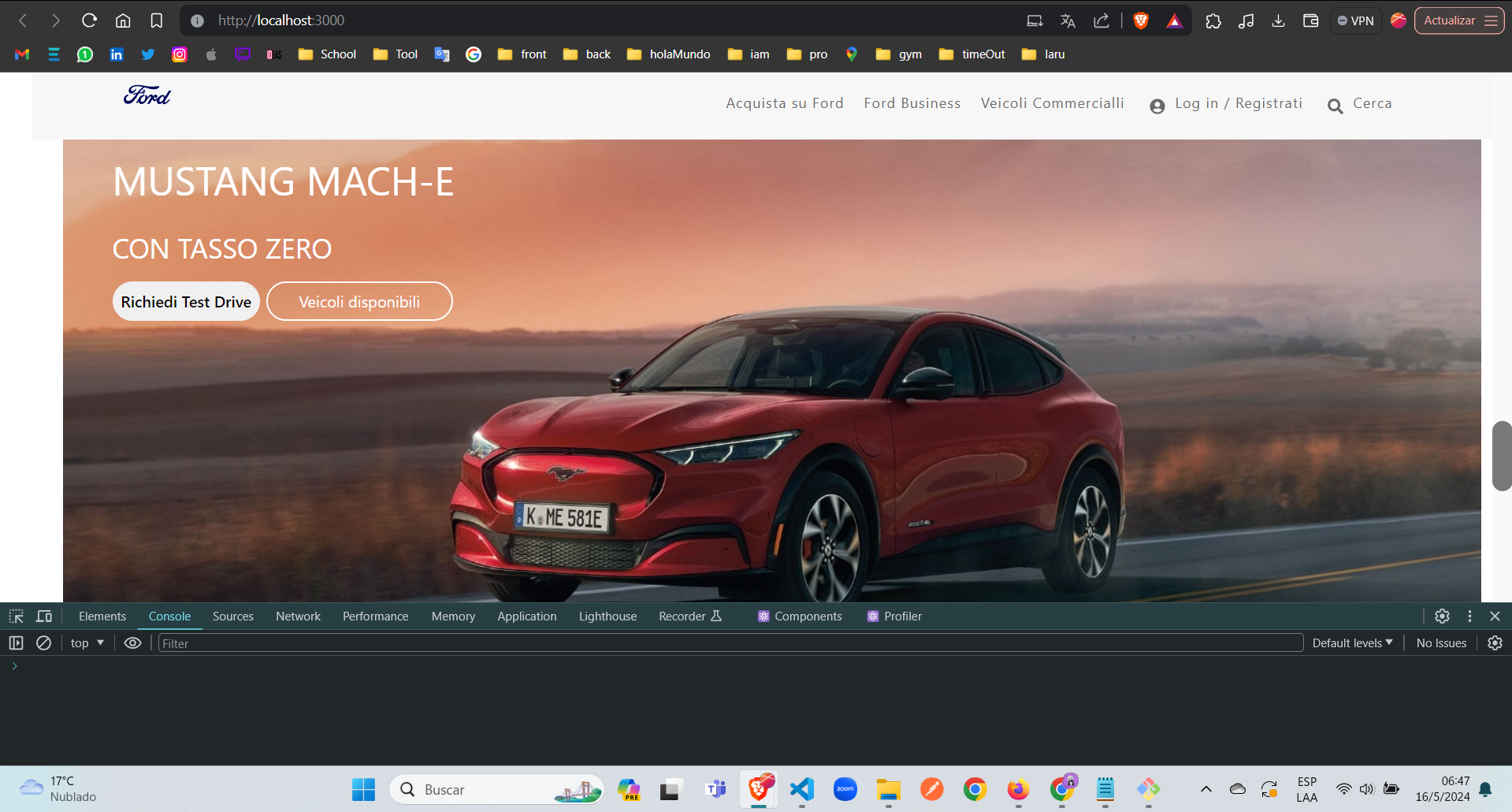
Task: Open the Brave wallet icon
Action: pos(1310,20)
